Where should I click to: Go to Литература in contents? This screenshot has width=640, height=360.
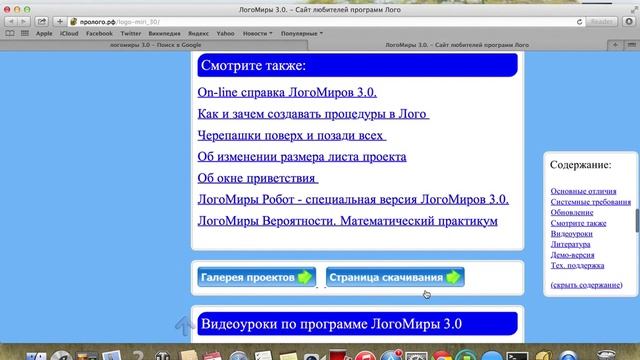click(570, 244)
